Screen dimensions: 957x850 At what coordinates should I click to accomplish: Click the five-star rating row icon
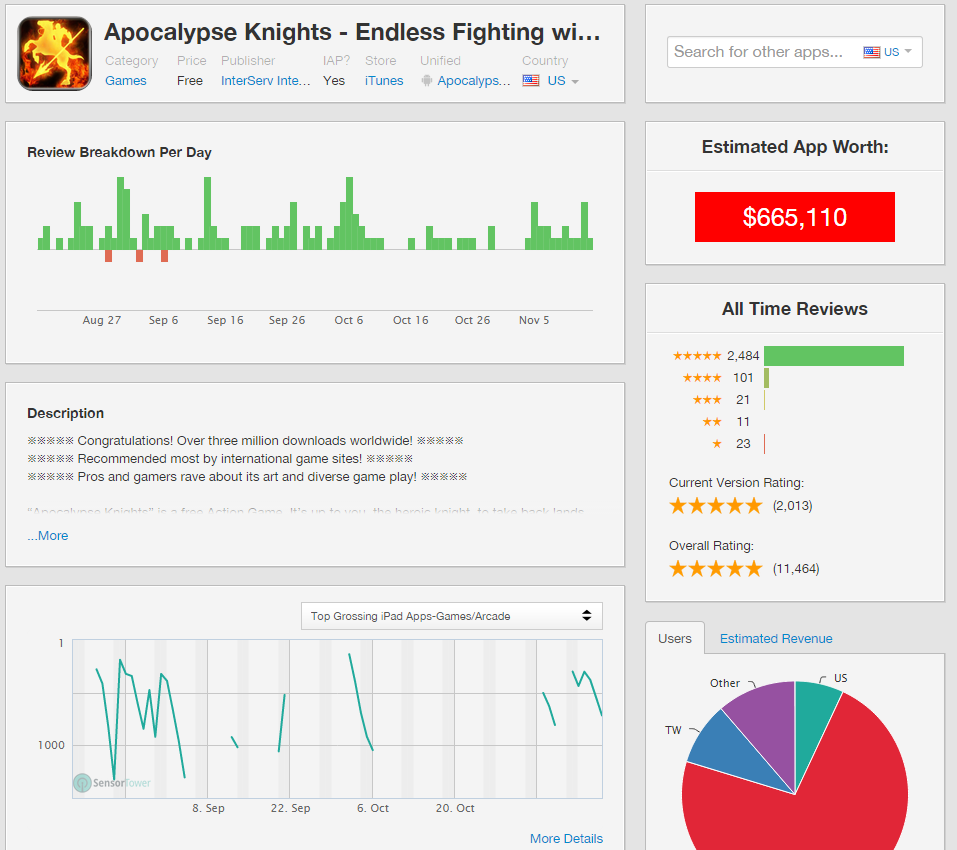[x=697, y=356]
